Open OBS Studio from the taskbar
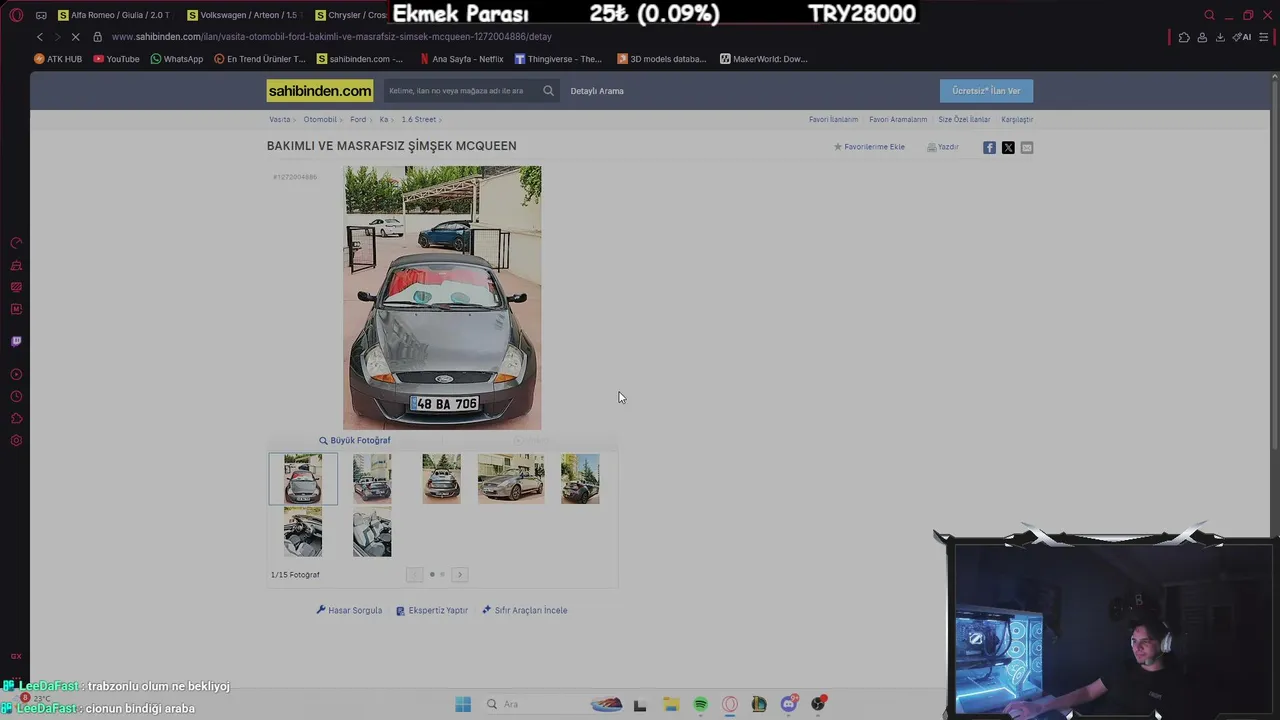 click(818, 704)
